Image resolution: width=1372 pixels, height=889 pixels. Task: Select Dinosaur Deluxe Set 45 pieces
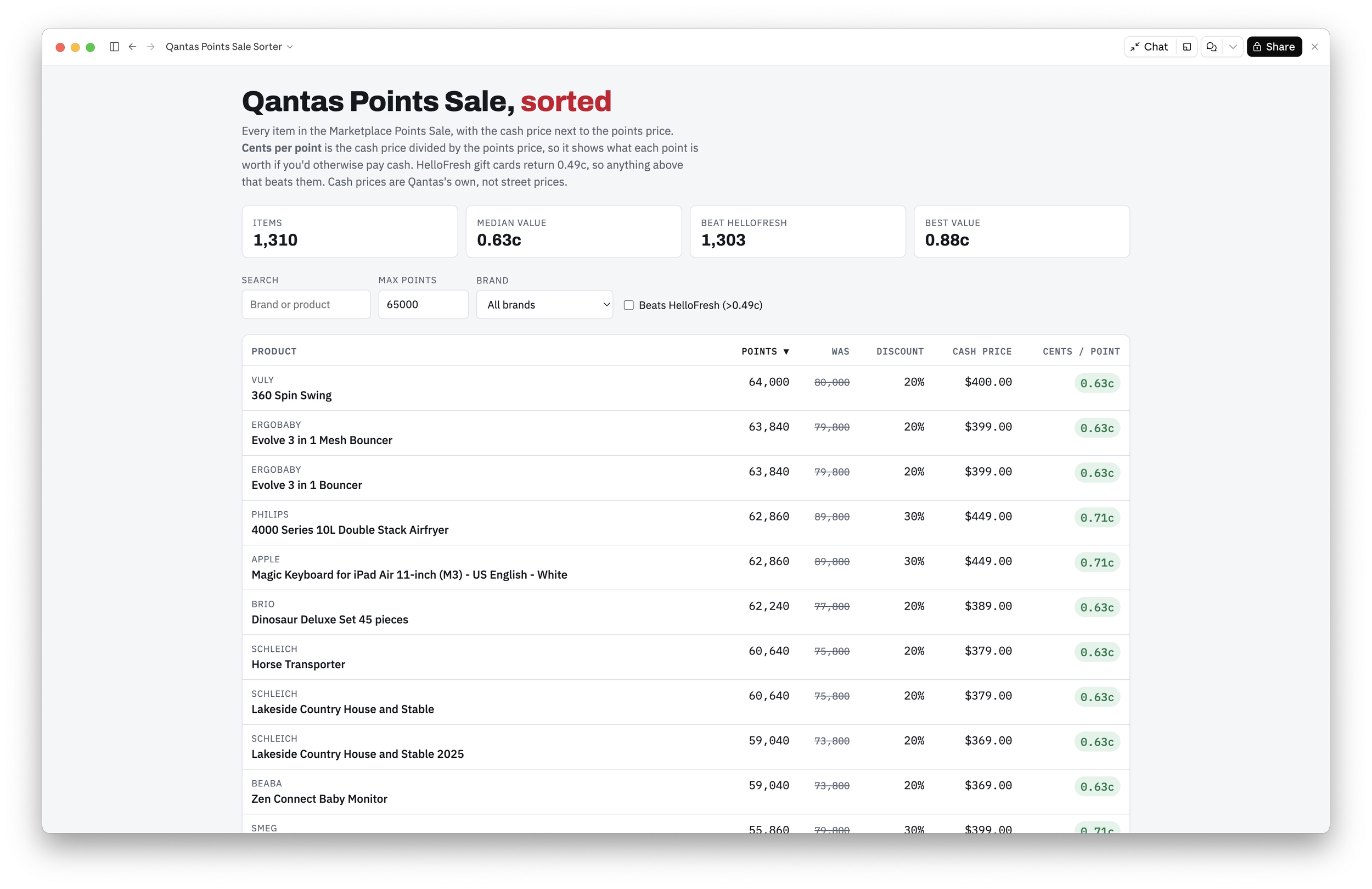coord(329,619)
